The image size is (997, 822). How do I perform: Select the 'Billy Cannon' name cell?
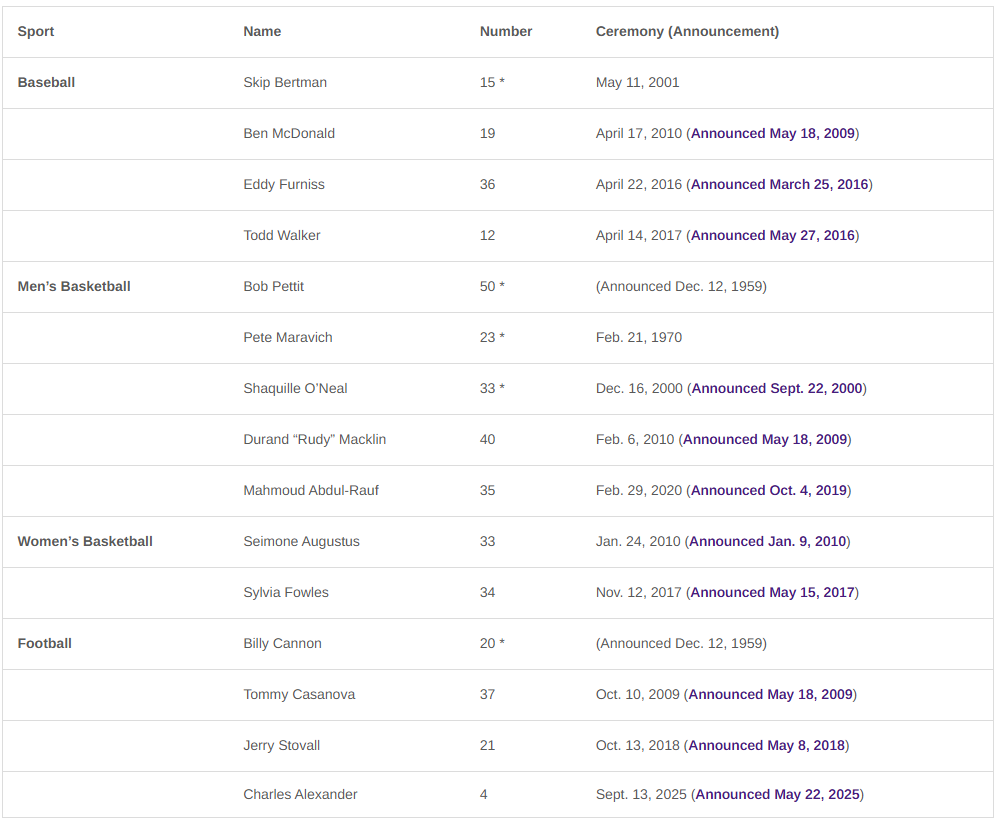(282, 643)
